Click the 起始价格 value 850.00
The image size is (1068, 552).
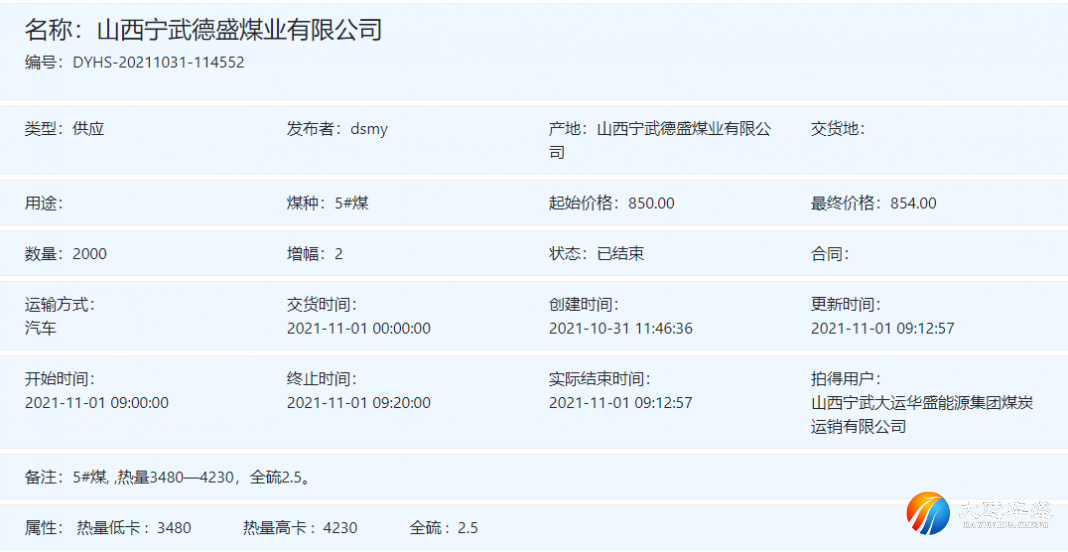(651, 203)
